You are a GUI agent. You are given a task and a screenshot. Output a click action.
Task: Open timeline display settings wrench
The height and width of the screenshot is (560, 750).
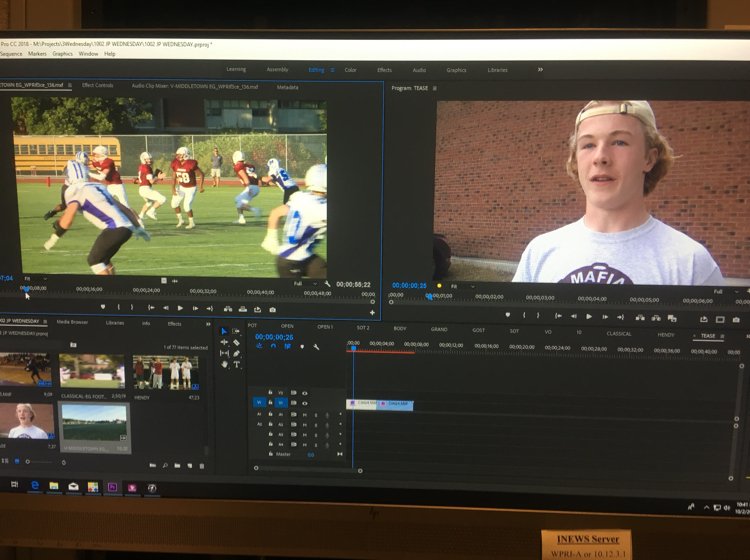(x=316, y=347)
